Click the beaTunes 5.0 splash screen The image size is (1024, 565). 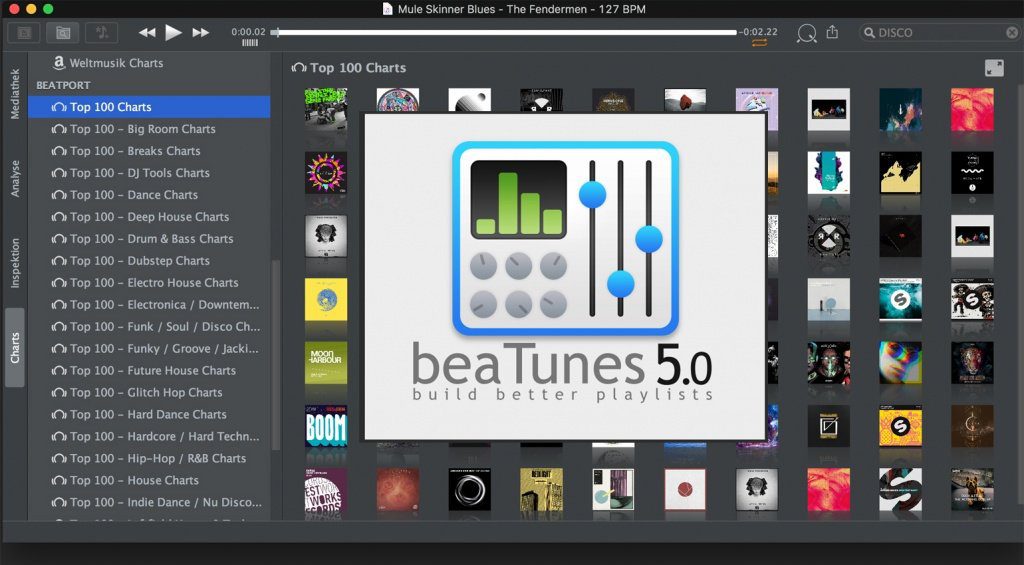(565, 277)
